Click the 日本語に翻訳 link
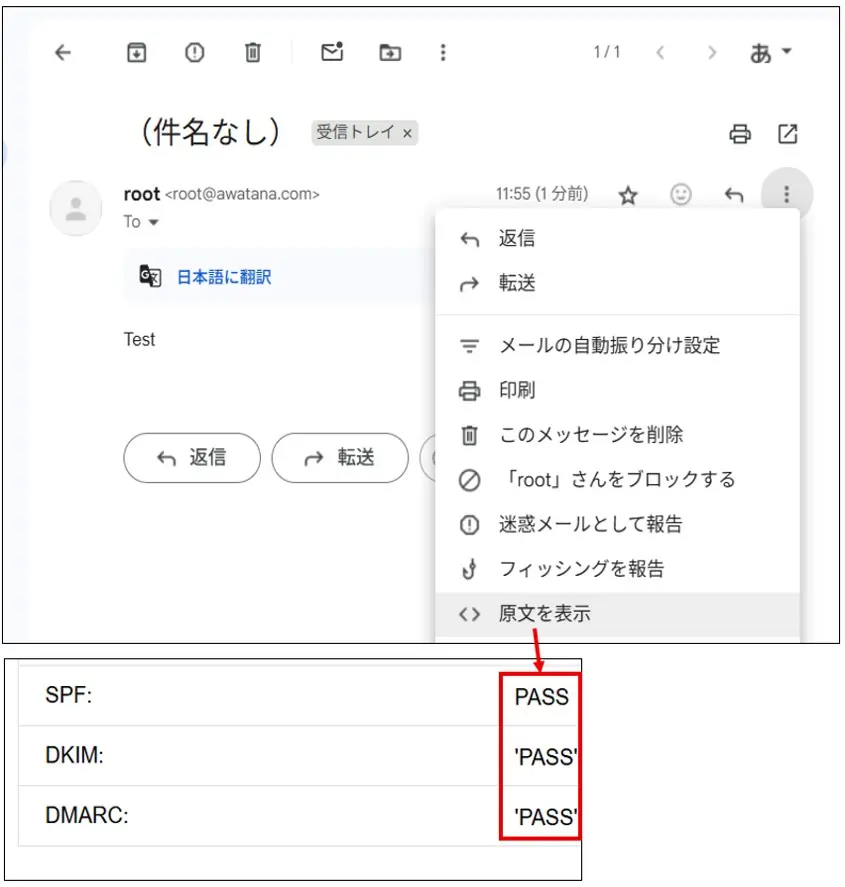The width and height of the screenshot is (845, 887). tap(224, 277)
